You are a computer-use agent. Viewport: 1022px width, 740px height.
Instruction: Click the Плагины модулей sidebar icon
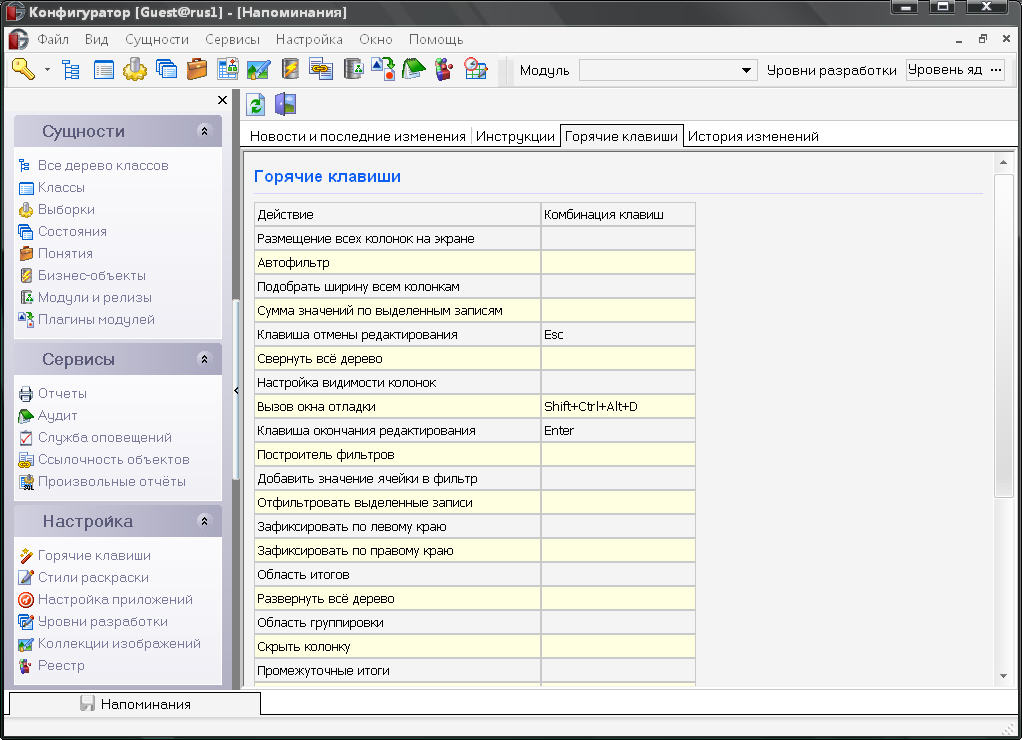[x=26, y=319]
